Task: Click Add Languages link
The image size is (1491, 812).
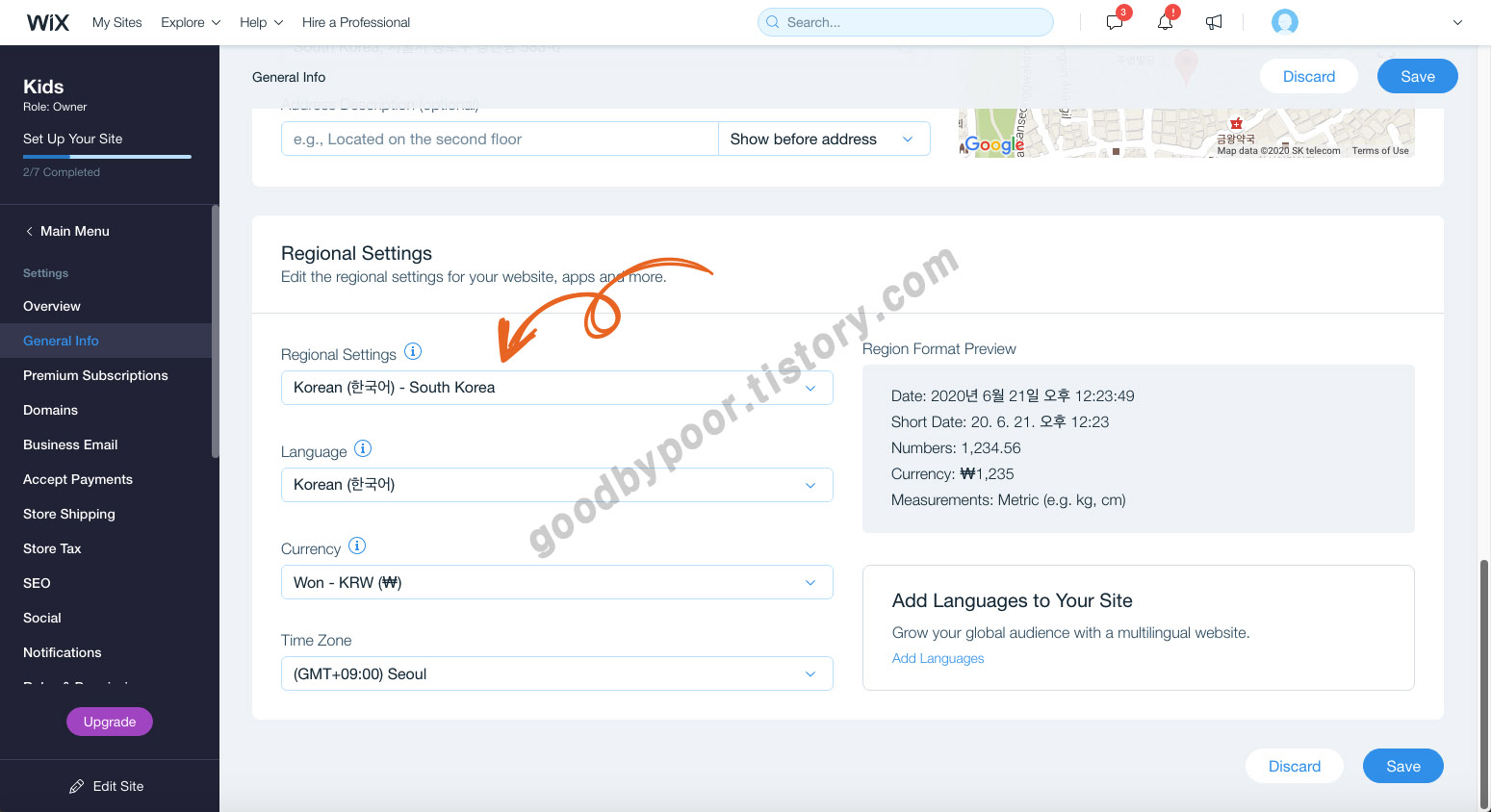Action: pos(938,658)
